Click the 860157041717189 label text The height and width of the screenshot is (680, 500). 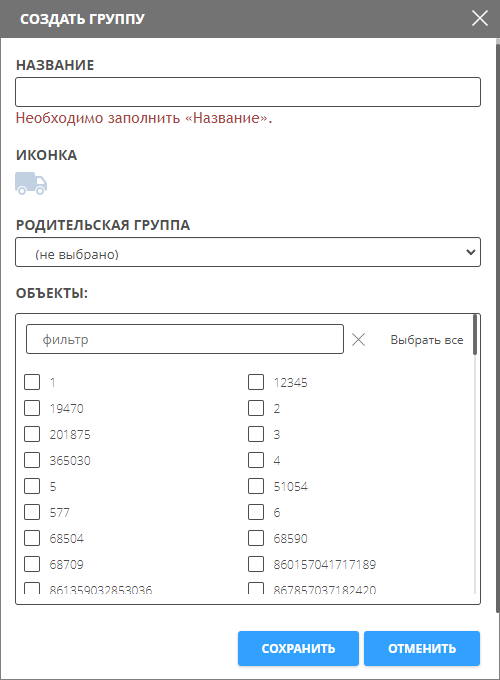[325, 565]
